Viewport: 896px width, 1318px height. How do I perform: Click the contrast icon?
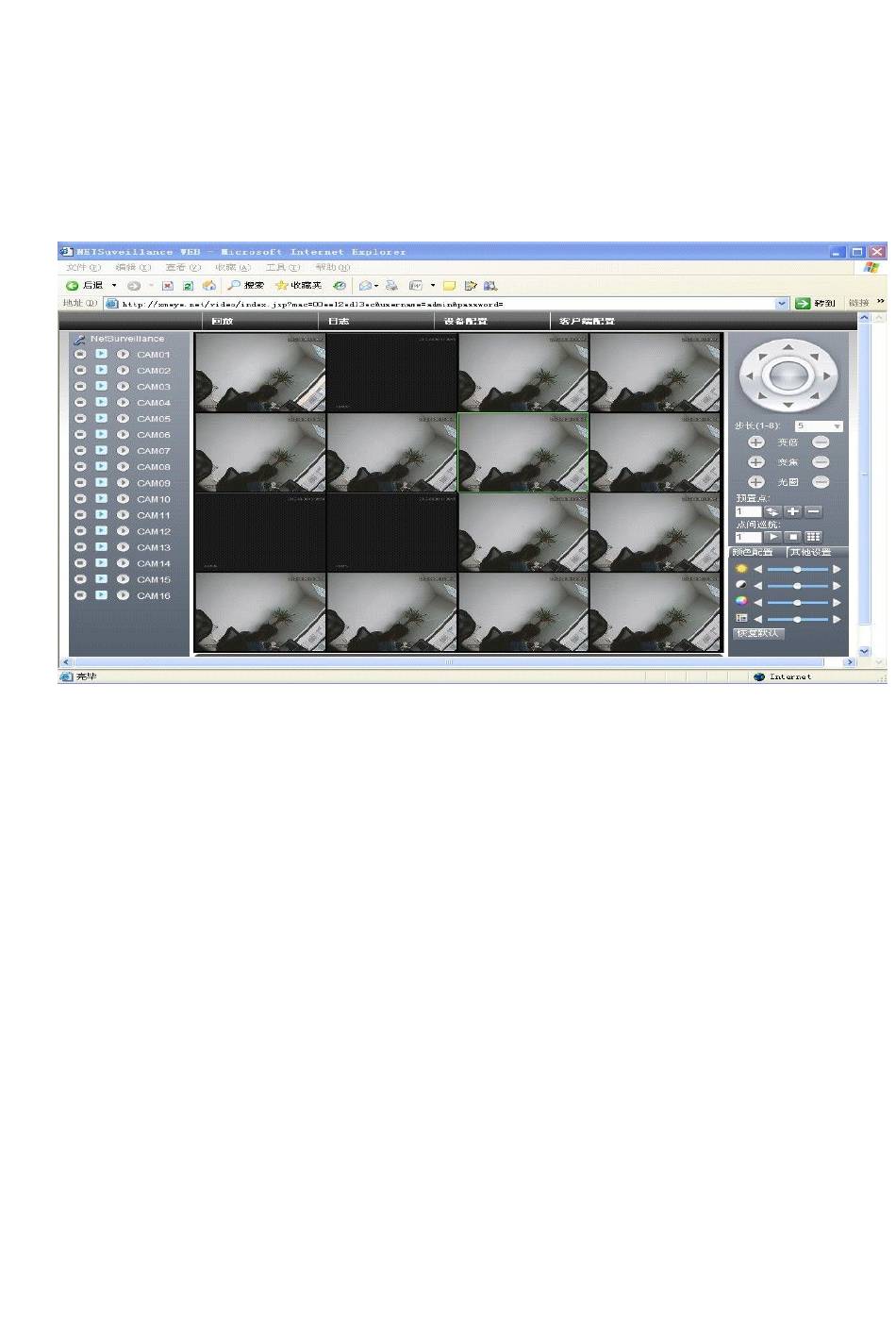point(741,585)
